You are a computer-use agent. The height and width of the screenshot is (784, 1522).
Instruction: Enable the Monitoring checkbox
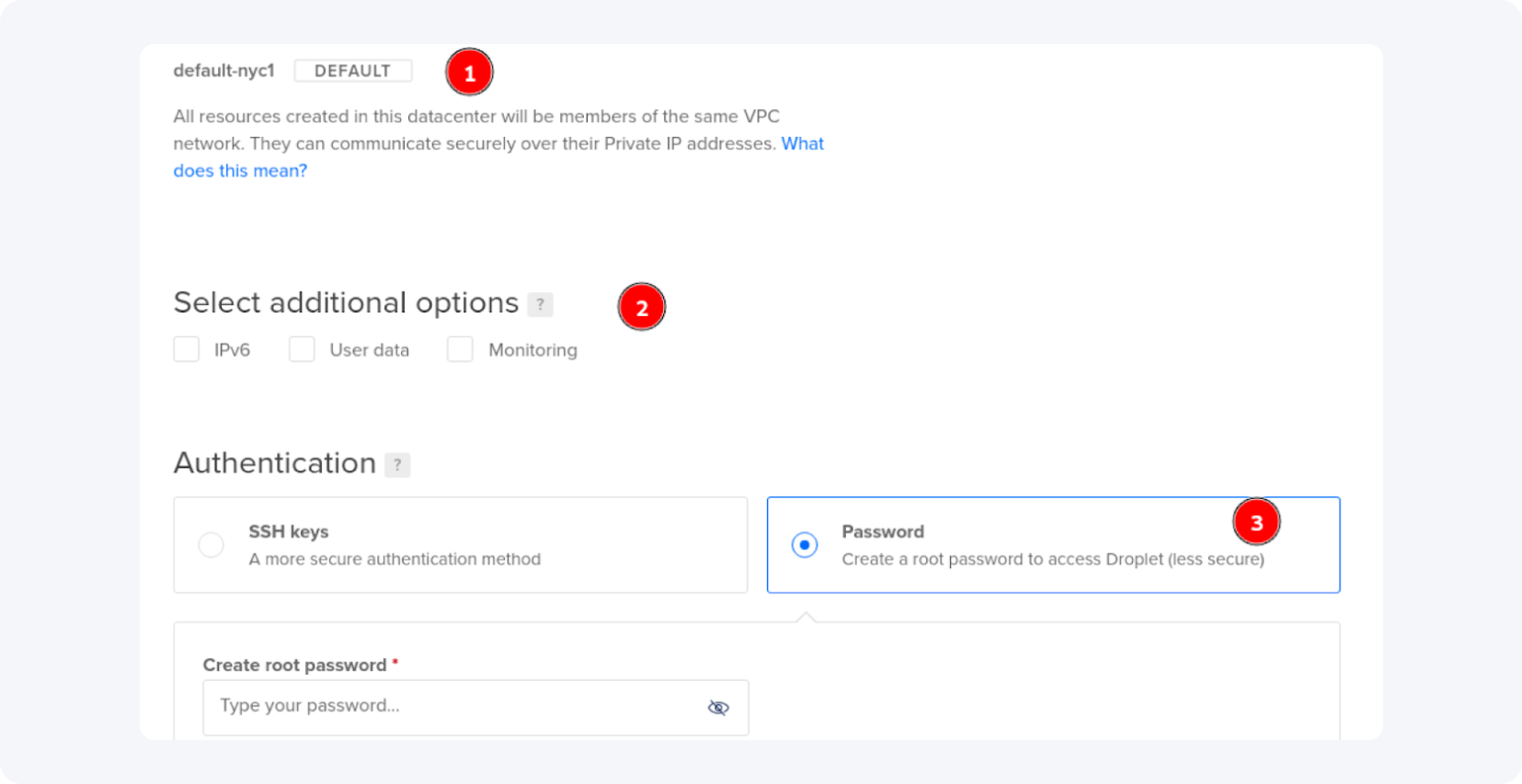[x=460, y=350]
